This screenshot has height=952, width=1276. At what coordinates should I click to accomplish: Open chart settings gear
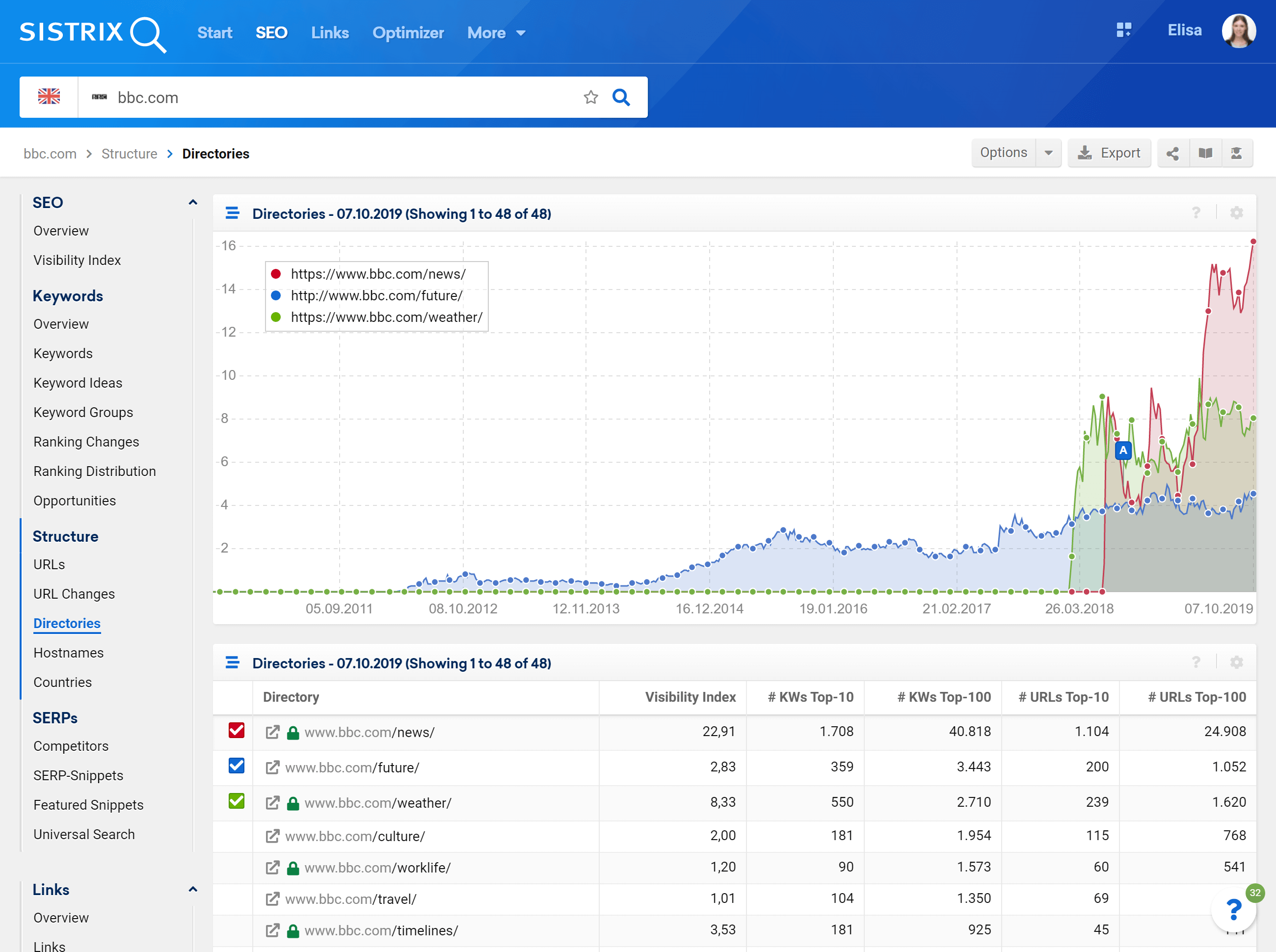1236,213
